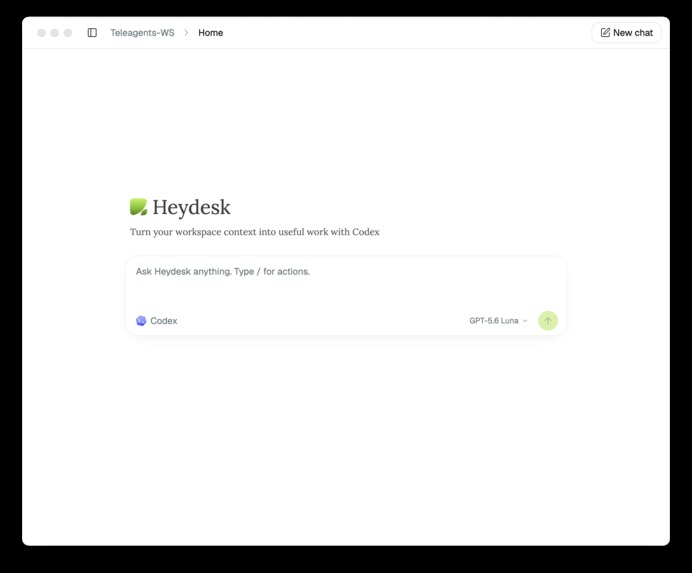Open the Teleagents-WS workspace breadcrumb

[x=142, y=33]
